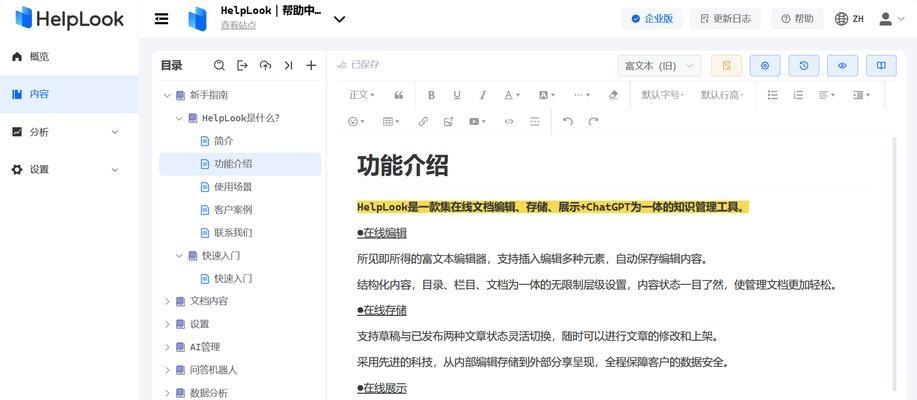Insert a numbered list
The image size is (917, 400).
pyautogui.click(x=798, y=95)
